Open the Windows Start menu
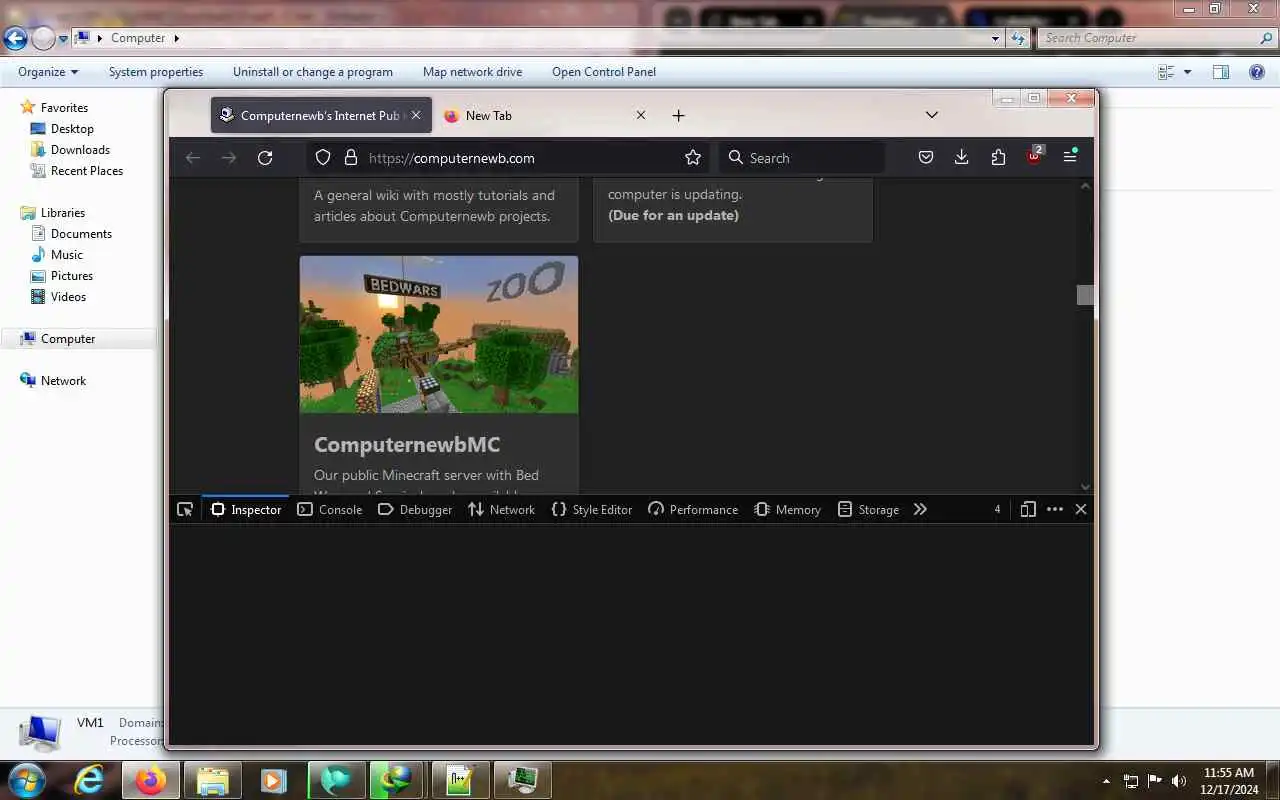 click(x=26, y=780)
